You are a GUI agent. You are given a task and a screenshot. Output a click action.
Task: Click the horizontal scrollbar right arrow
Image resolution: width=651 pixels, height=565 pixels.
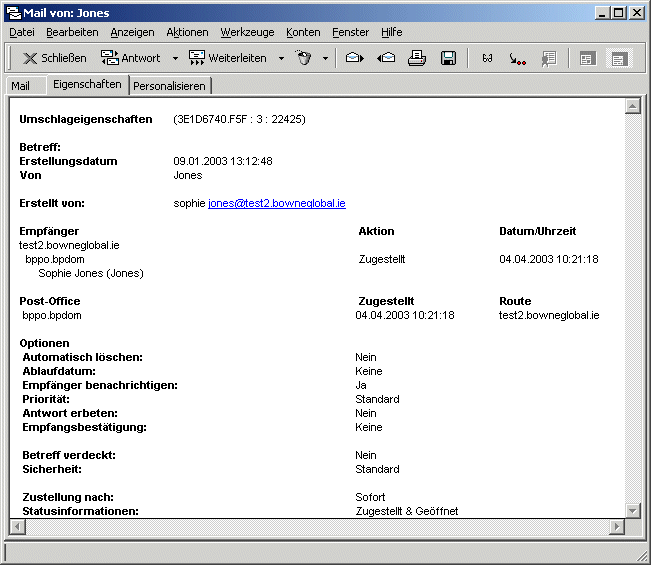(617, 527)
